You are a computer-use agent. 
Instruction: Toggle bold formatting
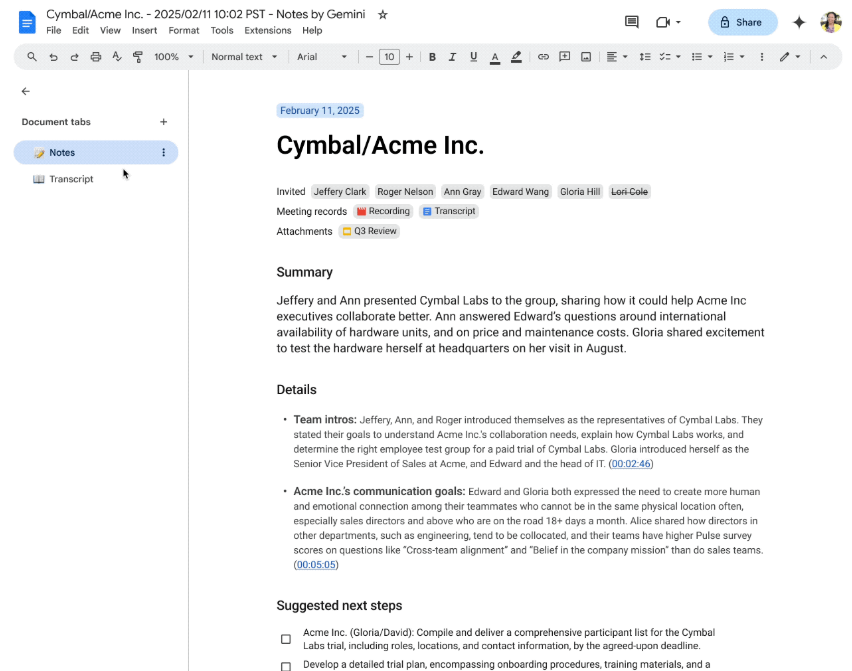[432, 57]
